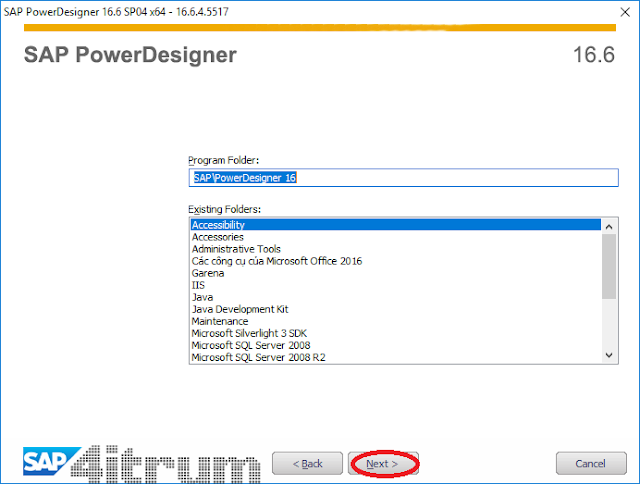Select the Accessories folder

click(x=396, y=237)
